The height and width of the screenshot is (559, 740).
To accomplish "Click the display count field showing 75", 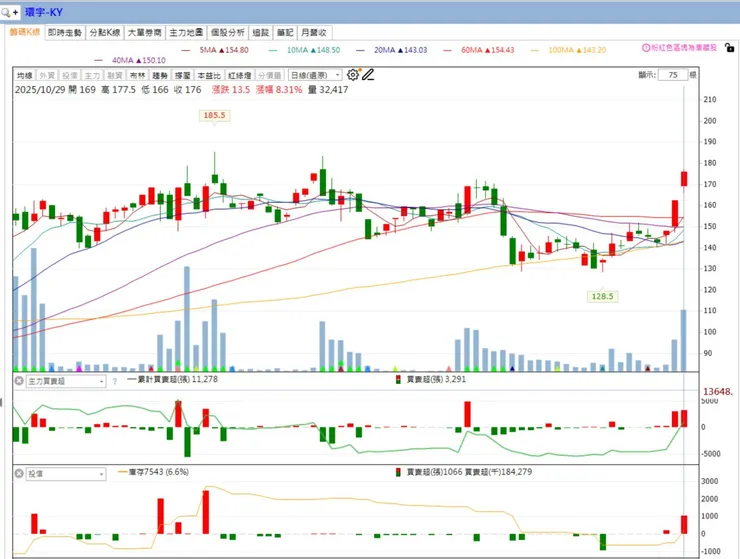I will point(673,75).
